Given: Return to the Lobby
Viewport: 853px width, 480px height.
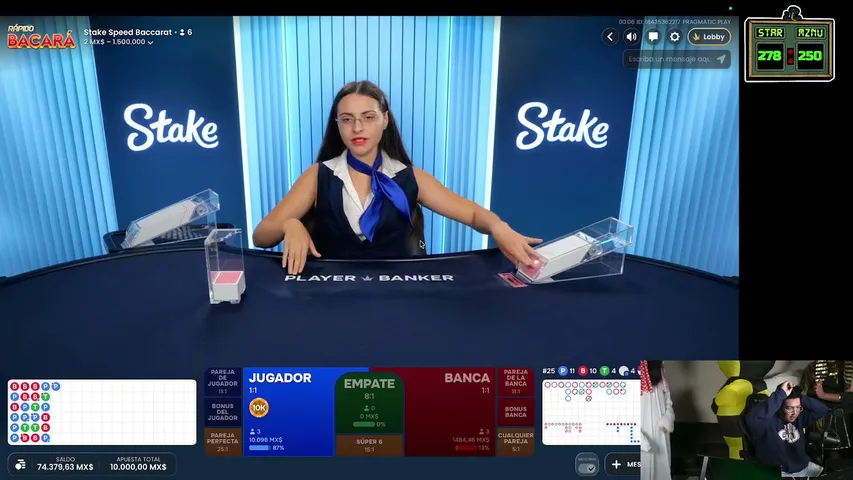Looking at the screenshot, I should tap(709, 36).
